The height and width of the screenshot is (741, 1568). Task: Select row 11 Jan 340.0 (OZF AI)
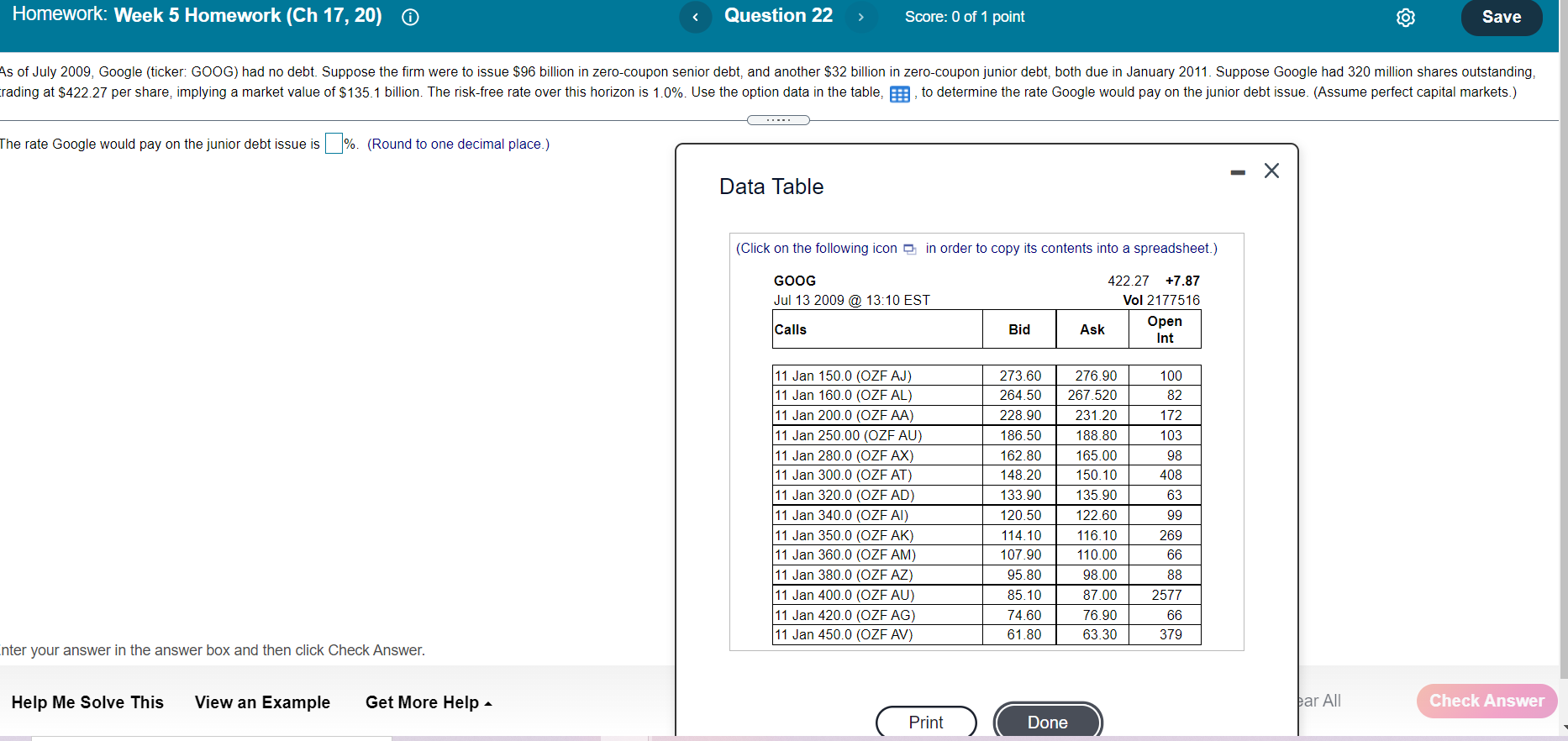pos(987,515)
